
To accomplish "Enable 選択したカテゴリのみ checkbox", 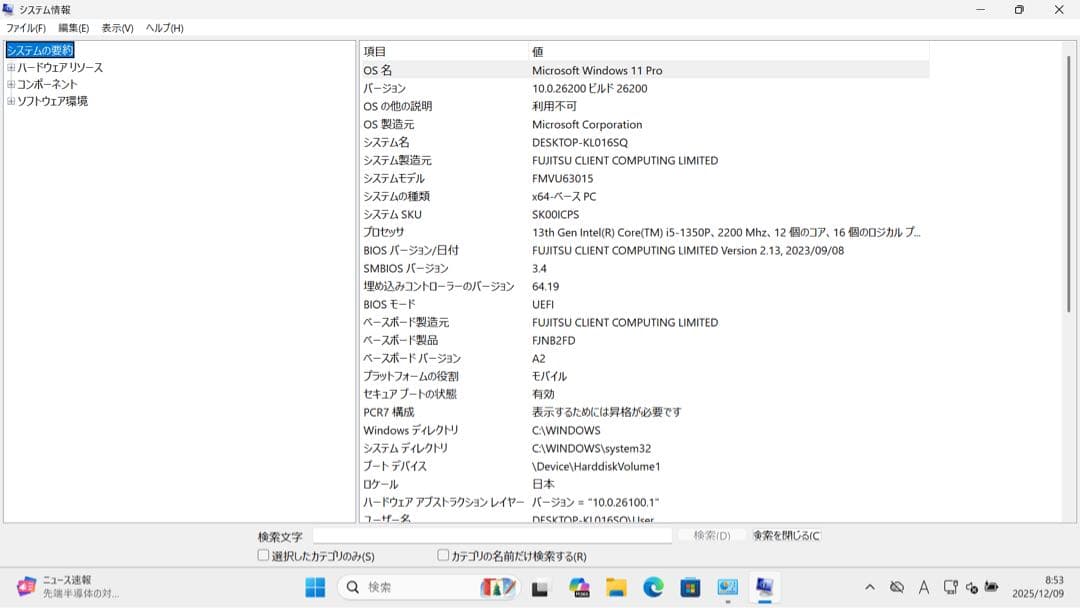I will (262, 553).
